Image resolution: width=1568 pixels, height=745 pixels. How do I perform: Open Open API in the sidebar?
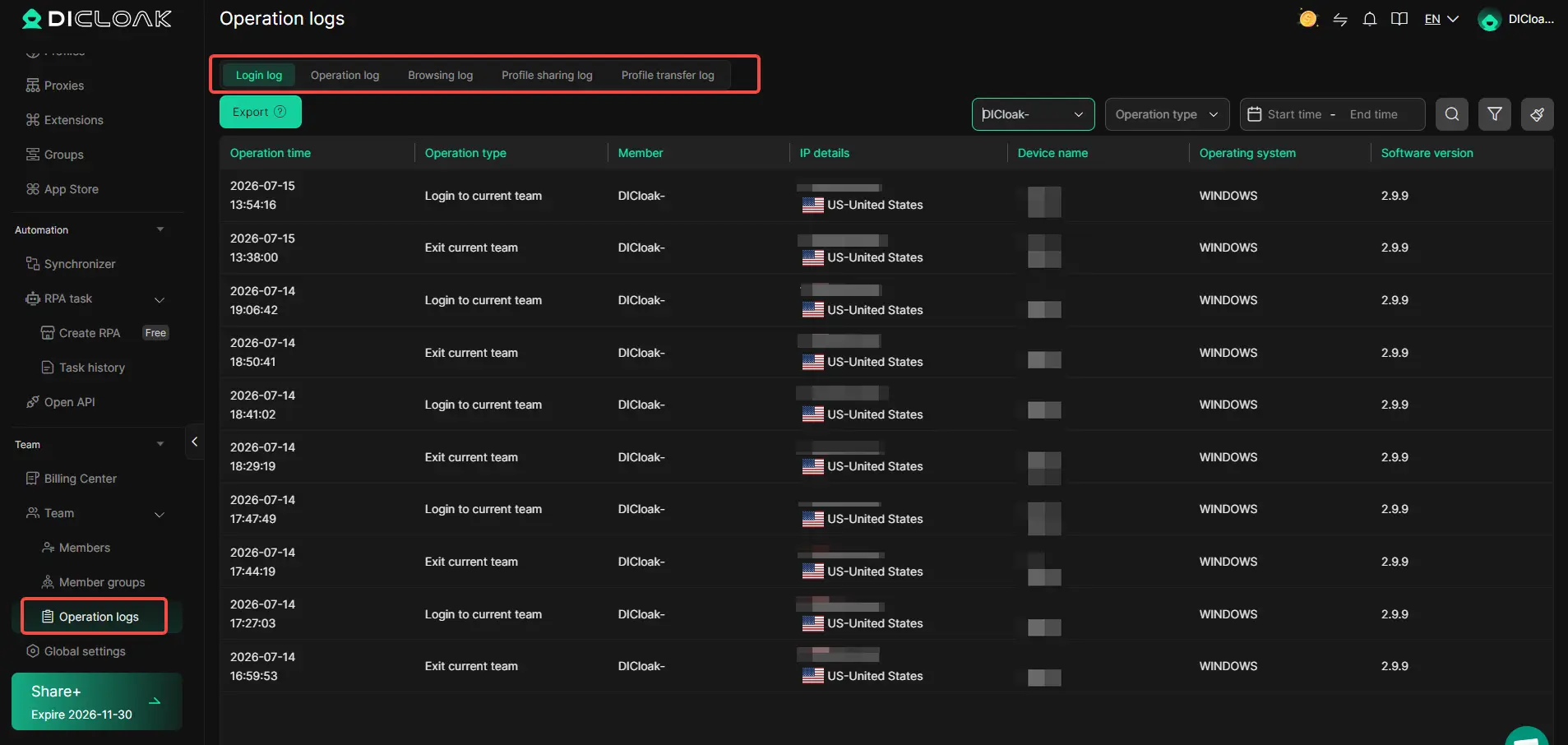tap(70, 402)
